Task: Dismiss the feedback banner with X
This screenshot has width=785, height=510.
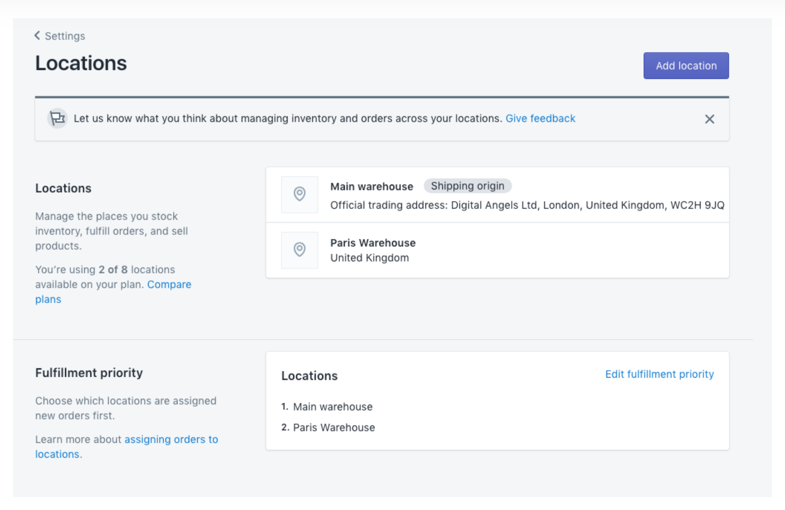Action: (x=709, y=119)
